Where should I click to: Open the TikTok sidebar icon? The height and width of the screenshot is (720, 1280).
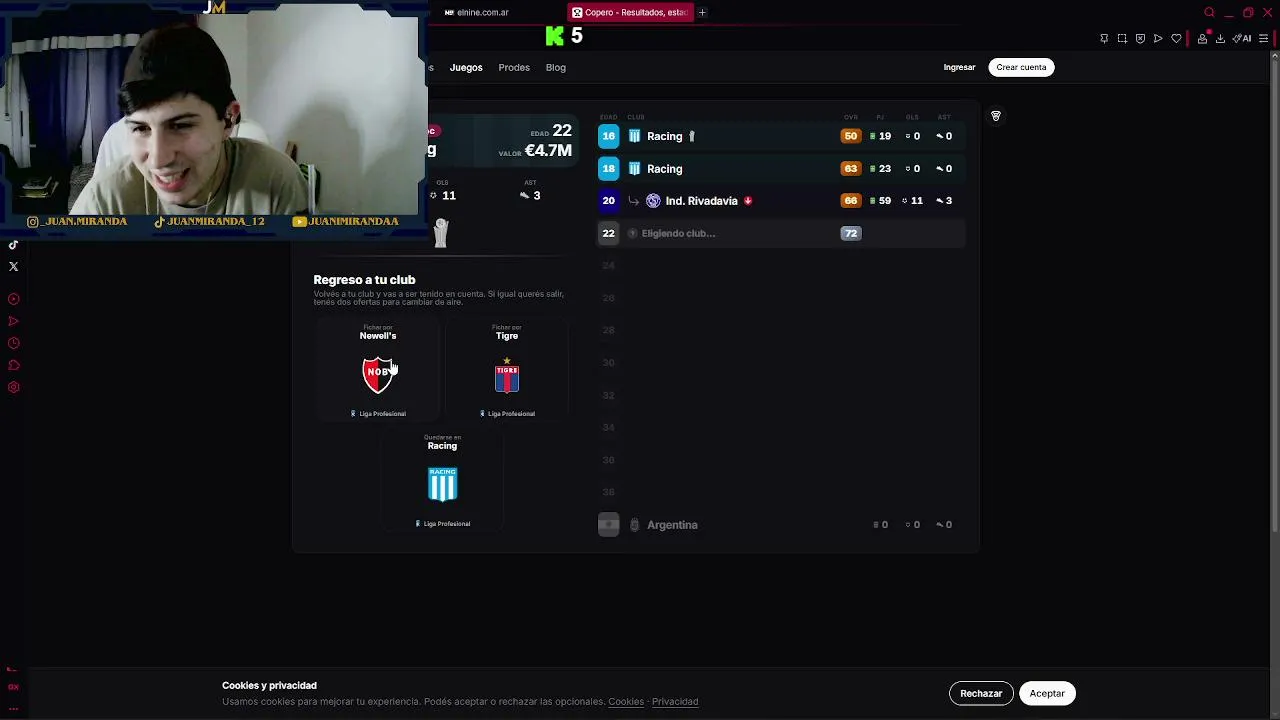(14, 244)
